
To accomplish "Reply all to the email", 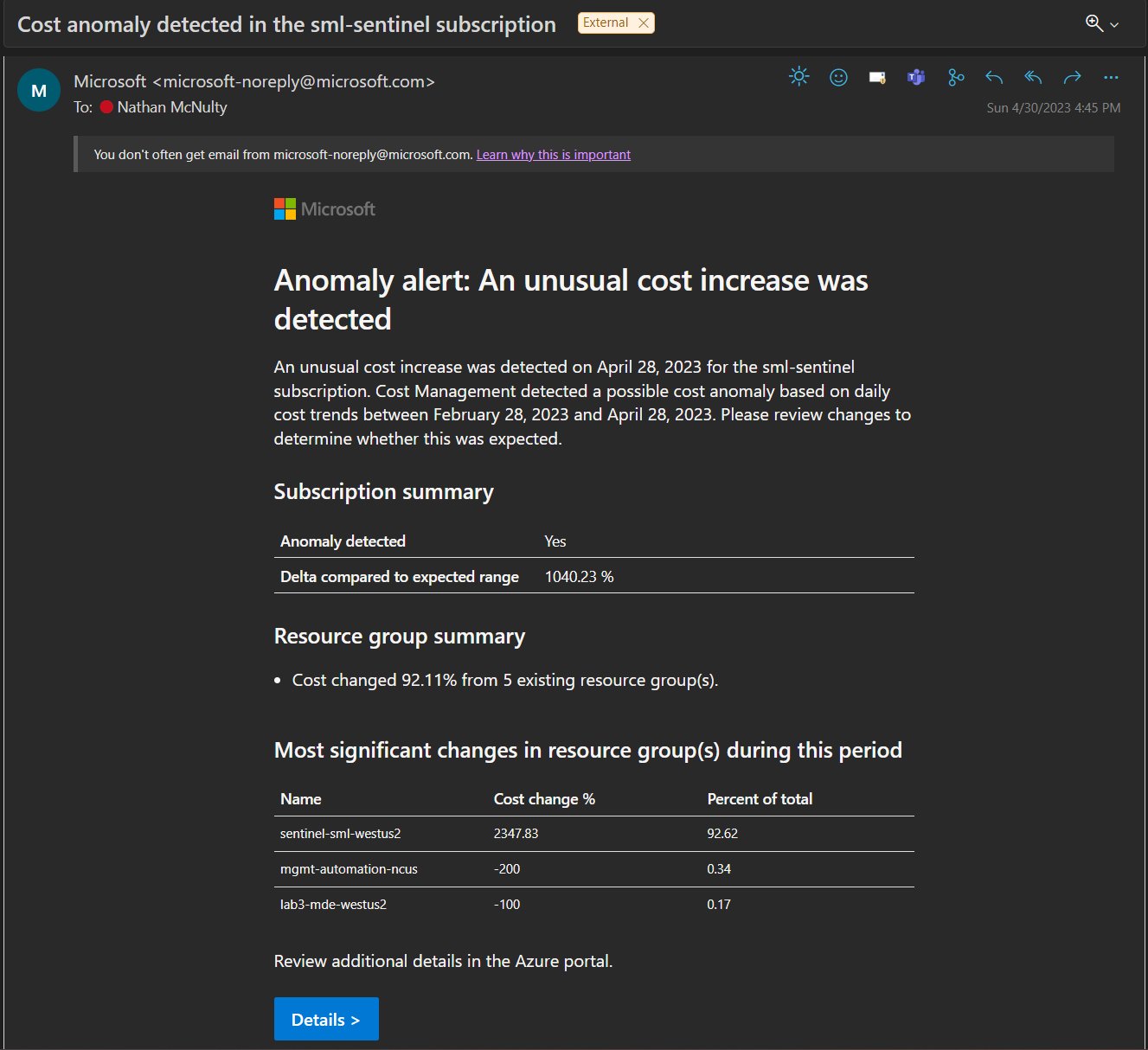I will click(1033, 78).
